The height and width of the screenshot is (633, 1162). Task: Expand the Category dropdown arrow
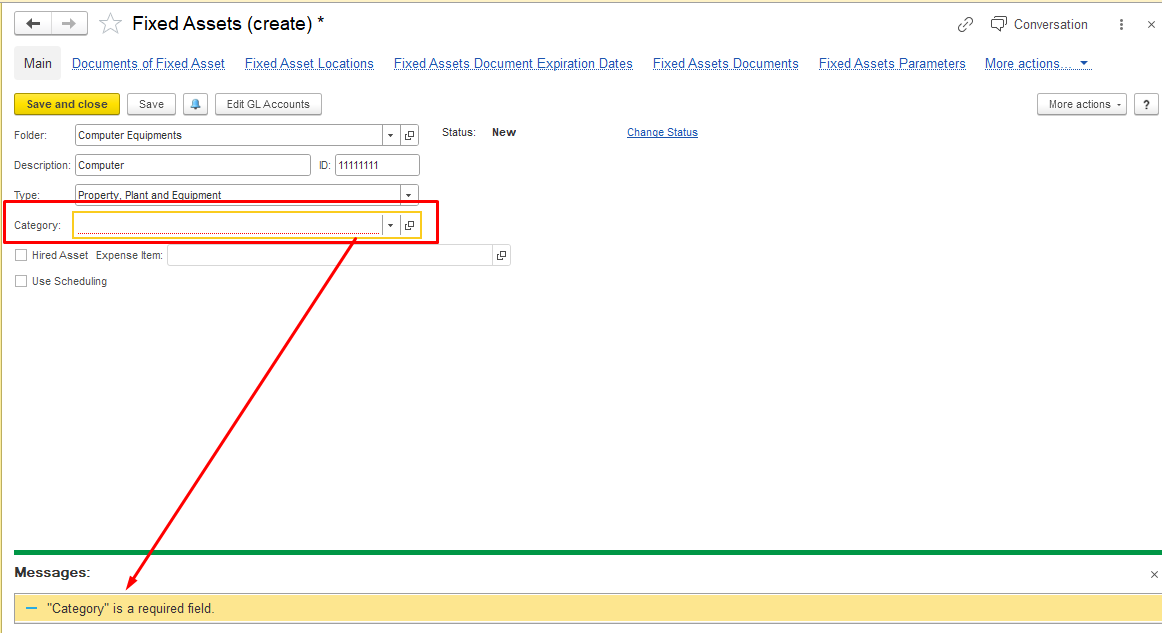[390, 226]
